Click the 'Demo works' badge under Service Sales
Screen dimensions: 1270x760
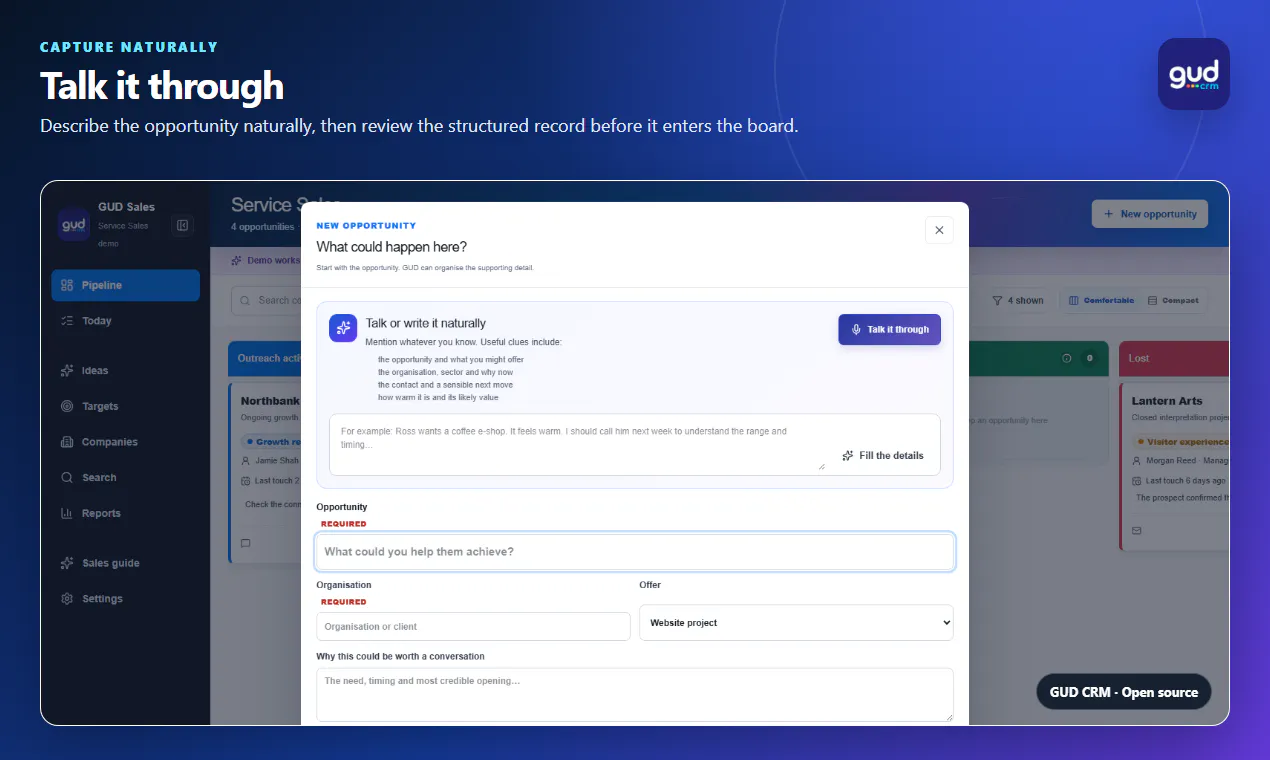[265, 260]
